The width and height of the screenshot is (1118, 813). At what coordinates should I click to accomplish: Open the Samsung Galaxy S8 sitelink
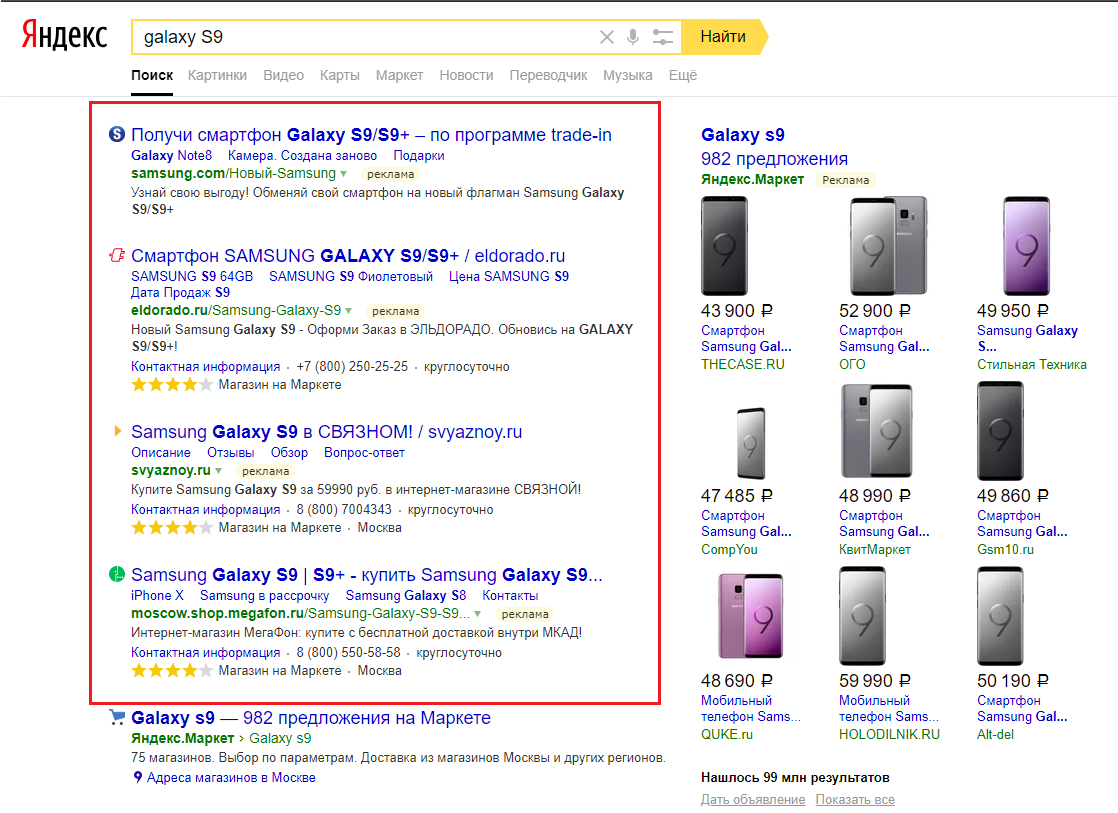pyautogui.click(x=406, y=595)
